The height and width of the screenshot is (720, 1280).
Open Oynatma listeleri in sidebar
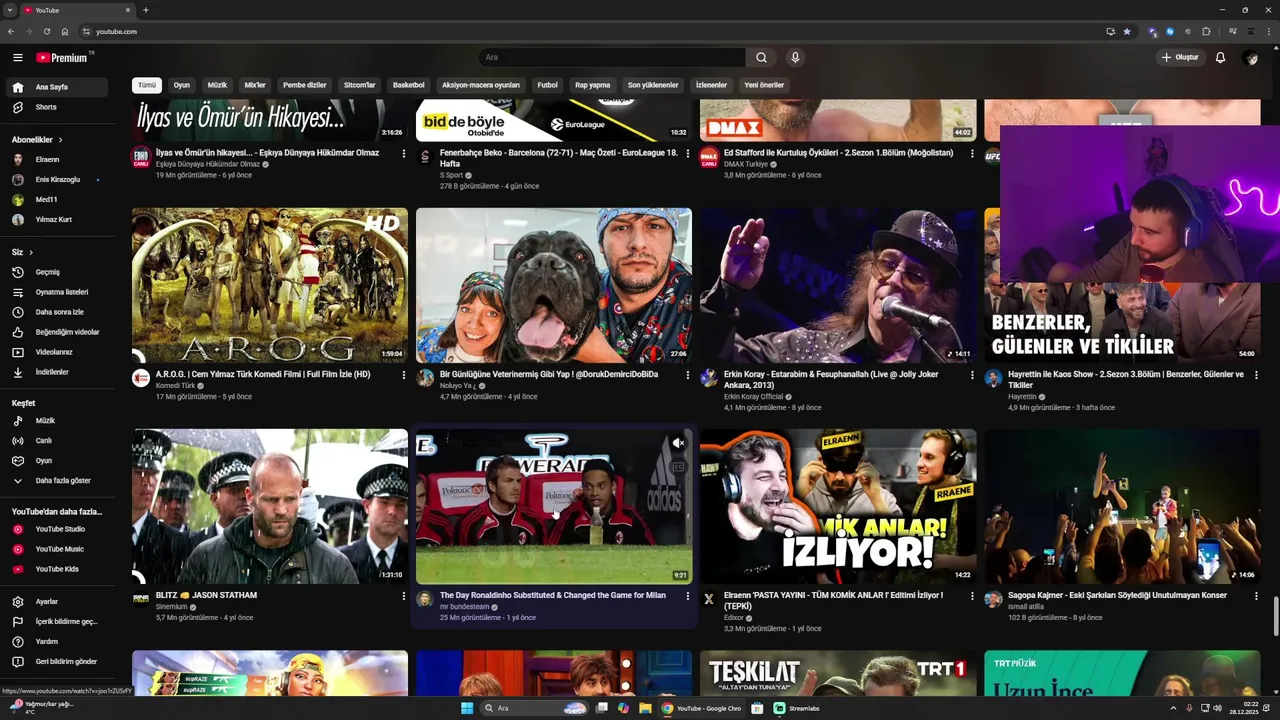click(57, 292)
